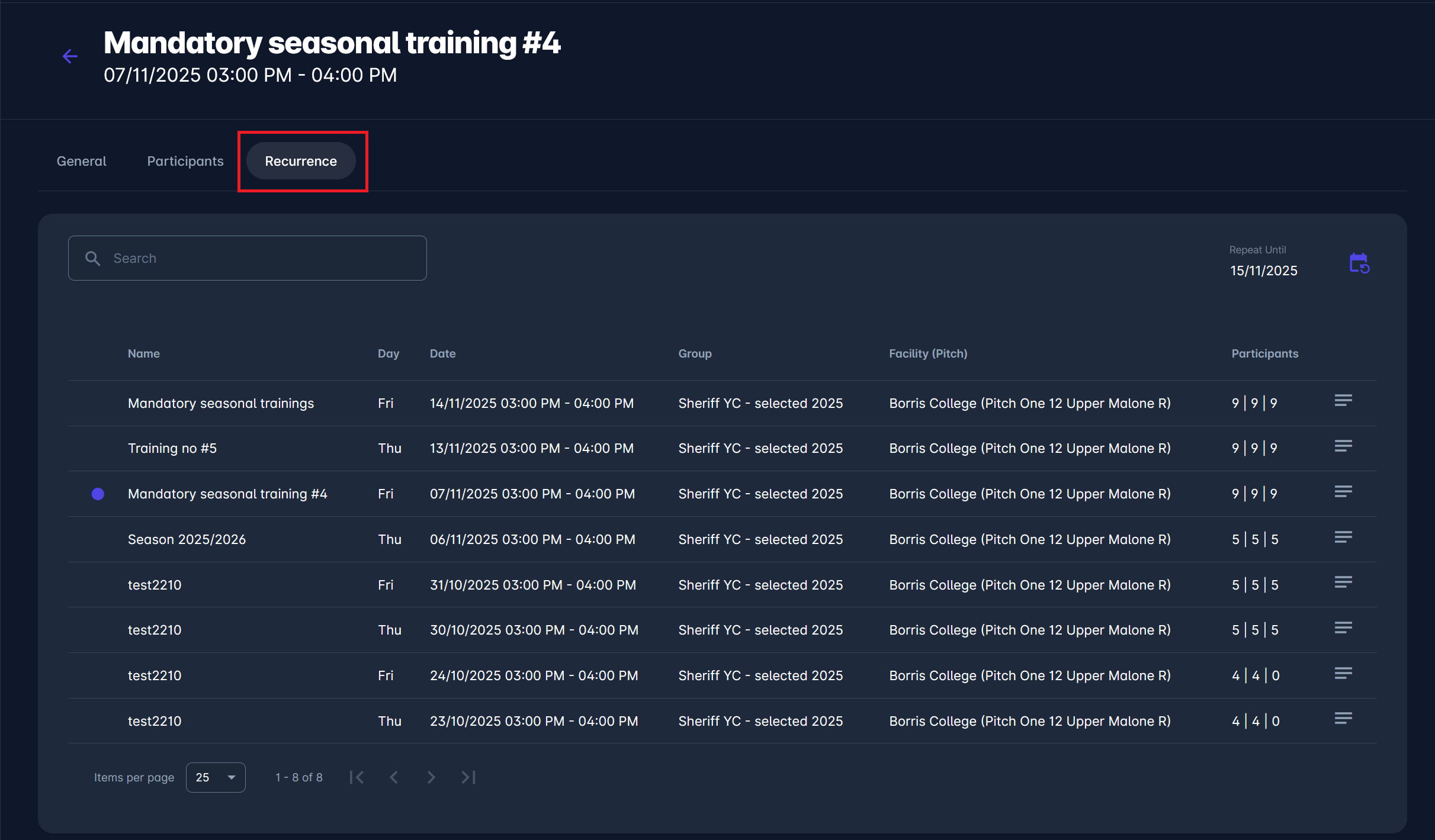The height and width of the screenshot is (840, 1435).
Task: Open row menu for Training no #5
Action: (x=1343, y=446)
